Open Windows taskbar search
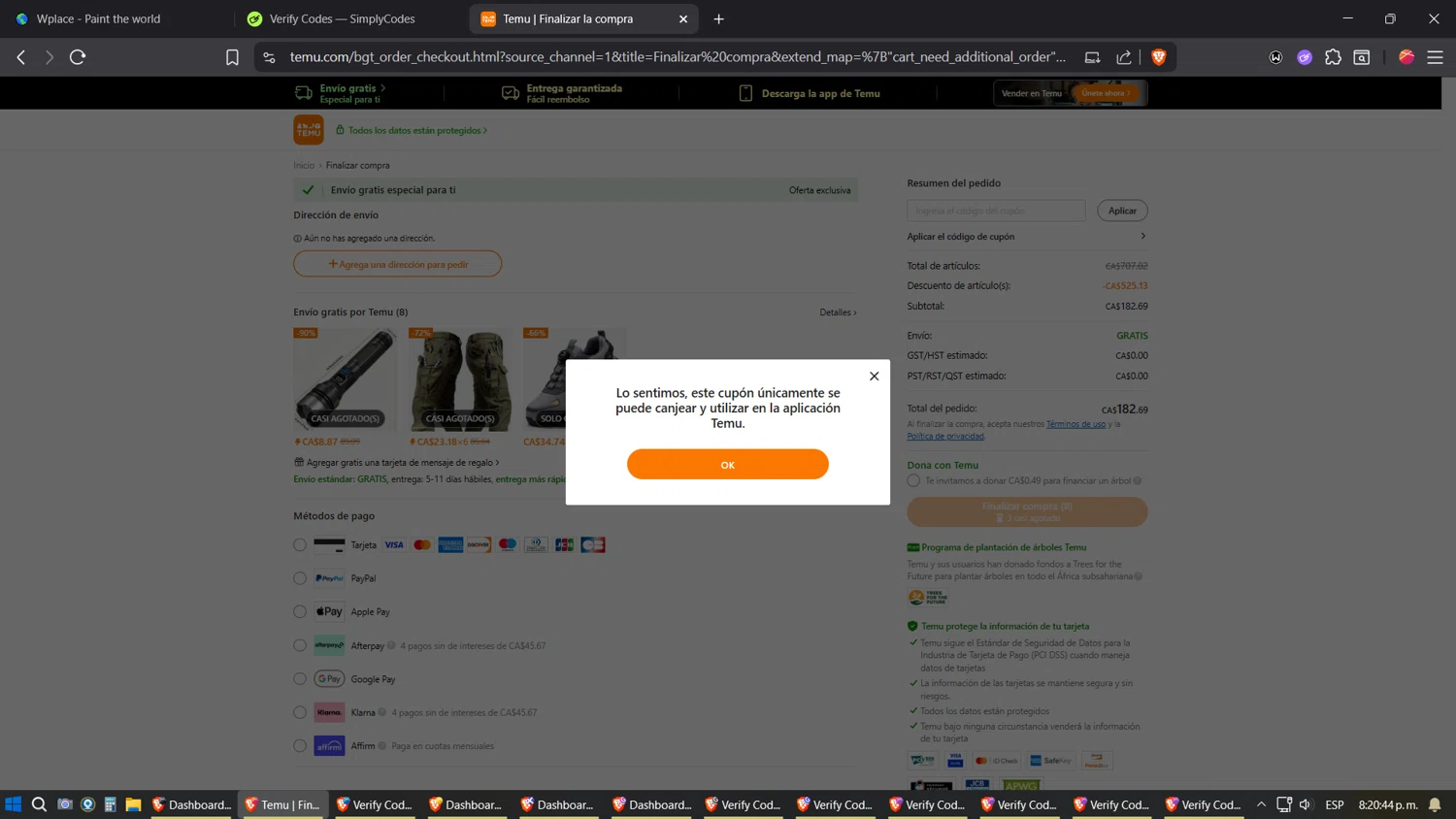 tap(39, 804)
